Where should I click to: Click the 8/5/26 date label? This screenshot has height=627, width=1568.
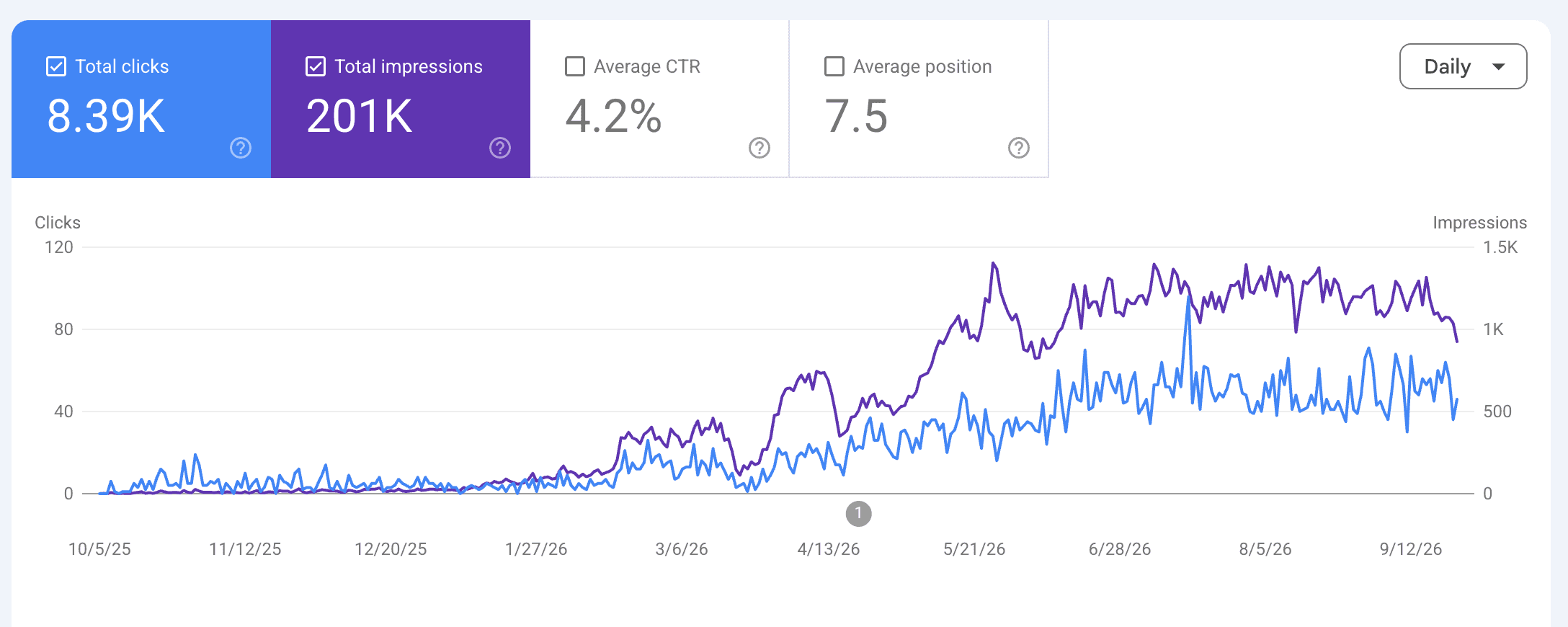click(x=1265, y=549)
